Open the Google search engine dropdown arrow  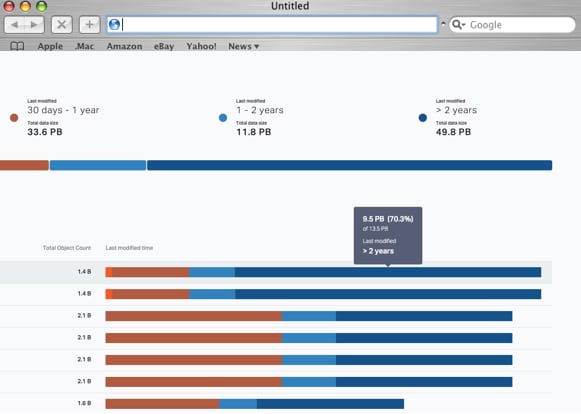pyautogui.click(x=463, y=25)
